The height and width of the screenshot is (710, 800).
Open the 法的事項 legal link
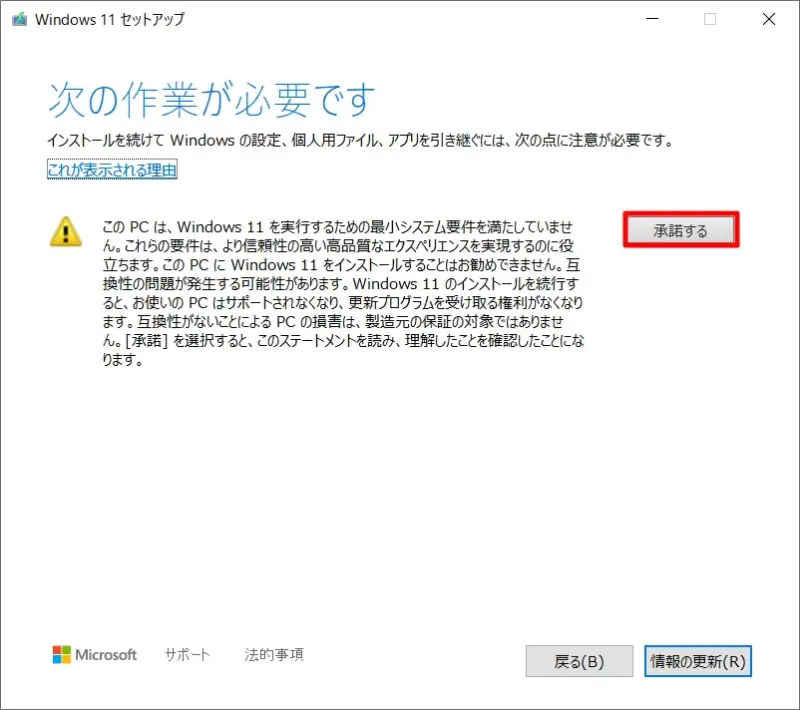(x=274, y=654)
